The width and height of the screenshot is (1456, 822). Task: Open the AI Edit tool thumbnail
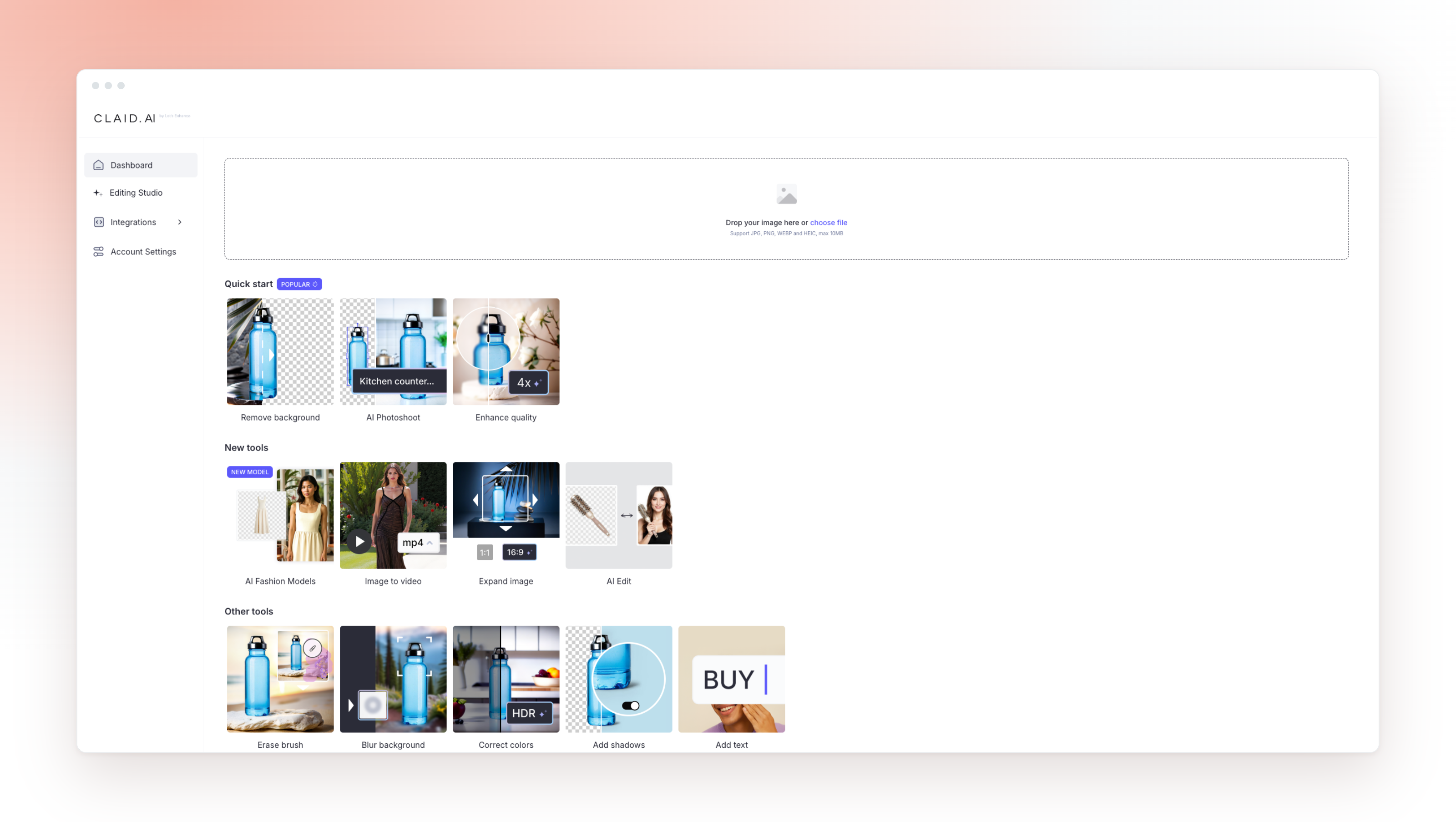[618, 515]
